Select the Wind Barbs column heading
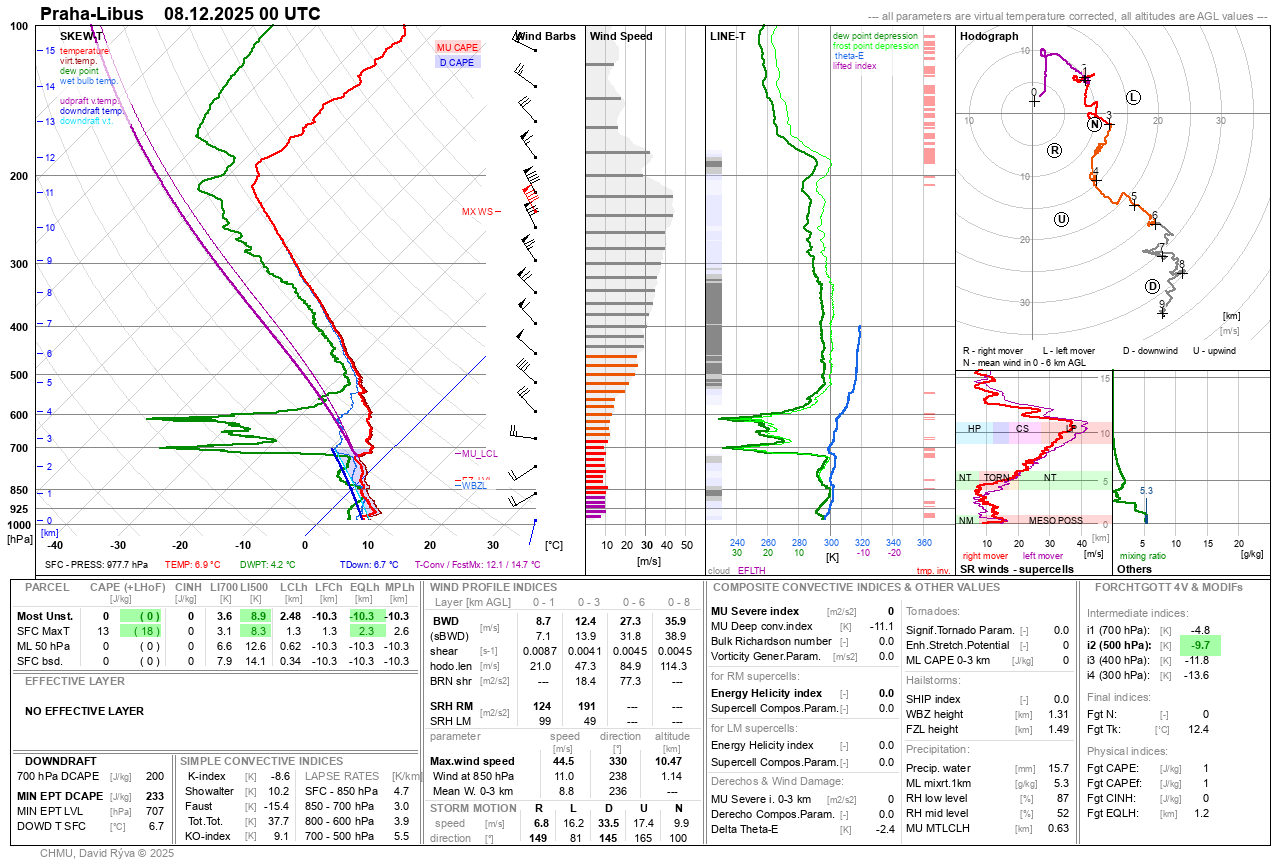 [x=545, y=36]
